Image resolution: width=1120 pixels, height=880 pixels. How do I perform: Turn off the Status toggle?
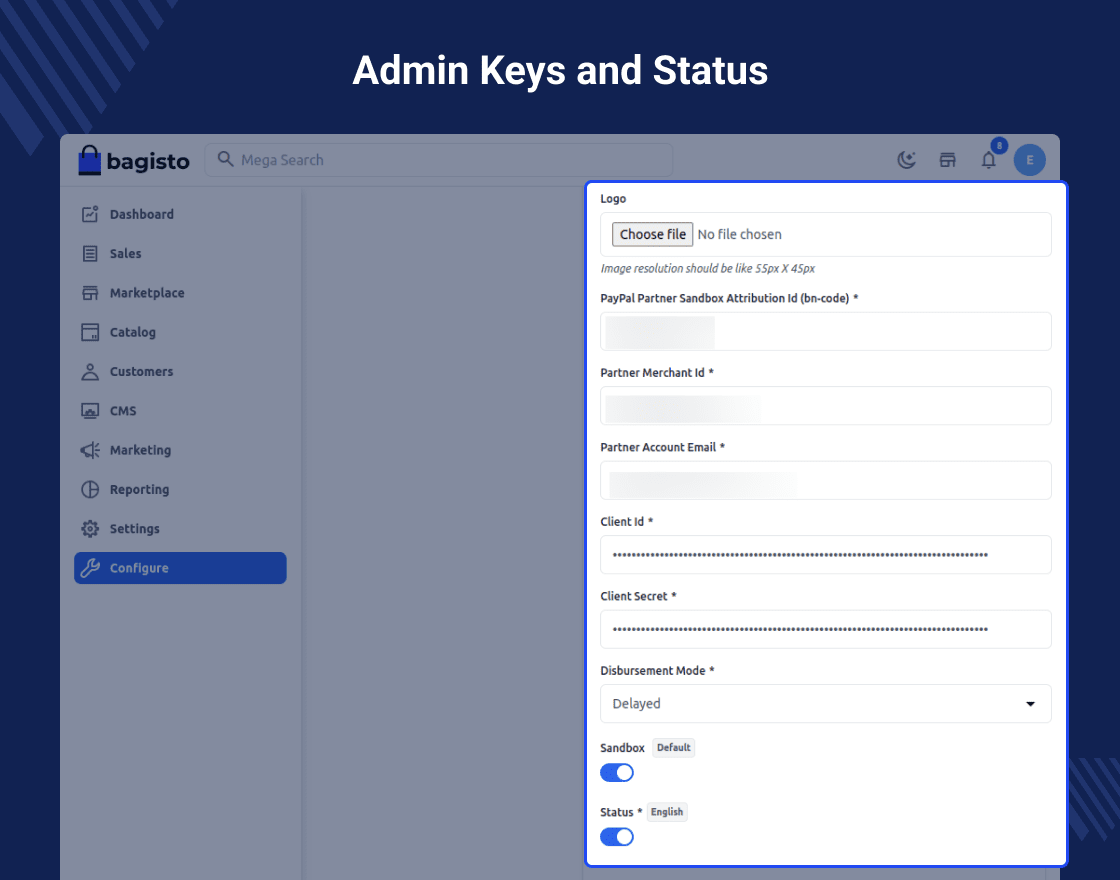[617, 837]
